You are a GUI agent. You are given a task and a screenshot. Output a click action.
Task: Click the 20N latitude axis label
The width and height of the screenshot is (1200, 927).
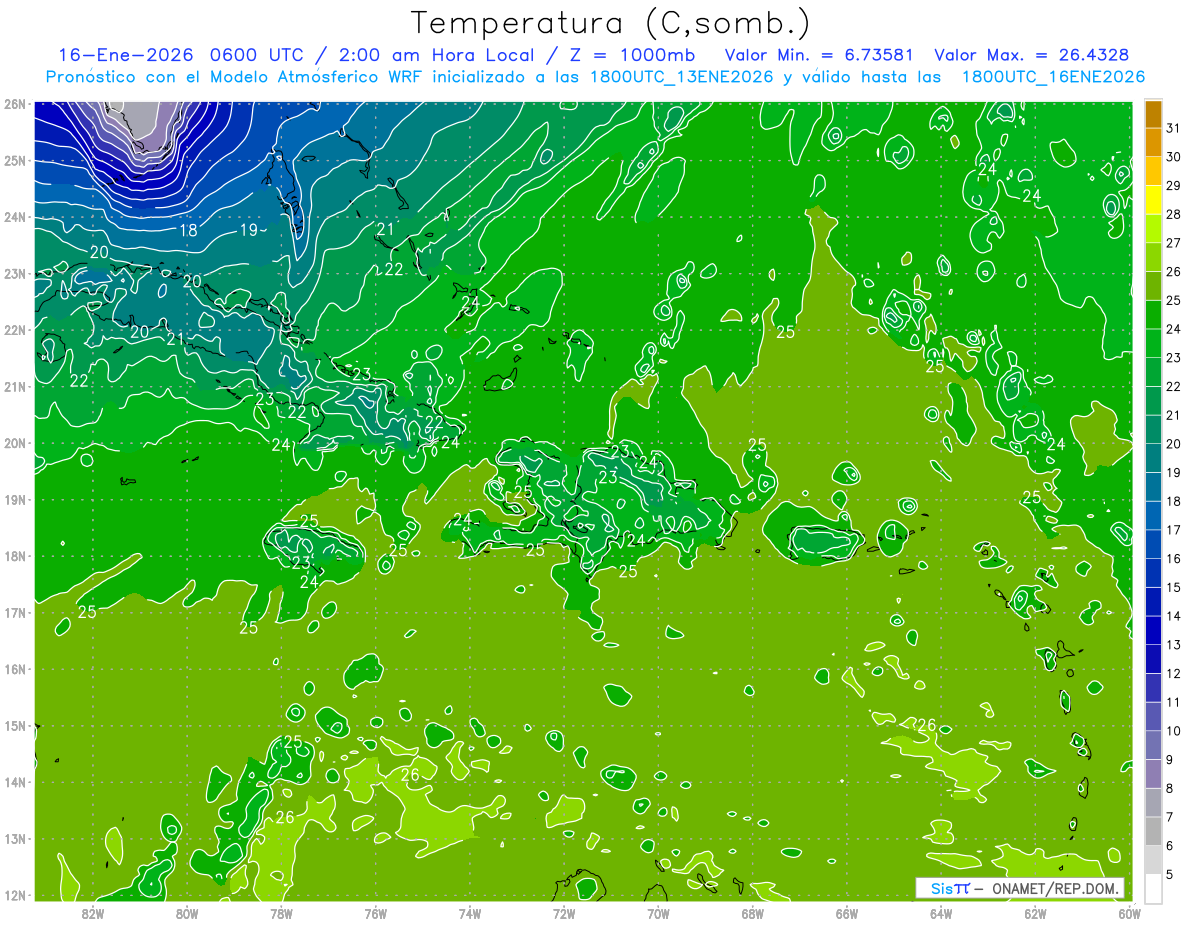point(15,443)
